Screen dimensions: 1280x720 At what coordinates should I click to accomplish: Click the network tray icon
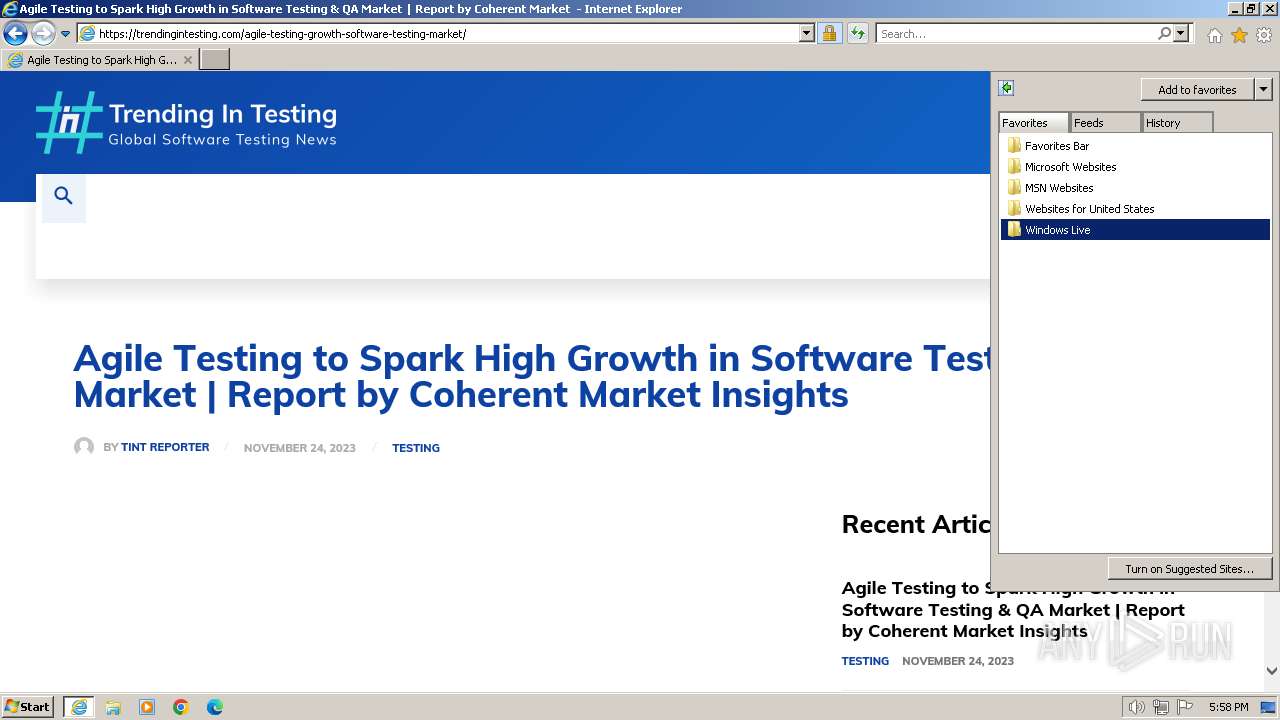(x=1161, y=707)
